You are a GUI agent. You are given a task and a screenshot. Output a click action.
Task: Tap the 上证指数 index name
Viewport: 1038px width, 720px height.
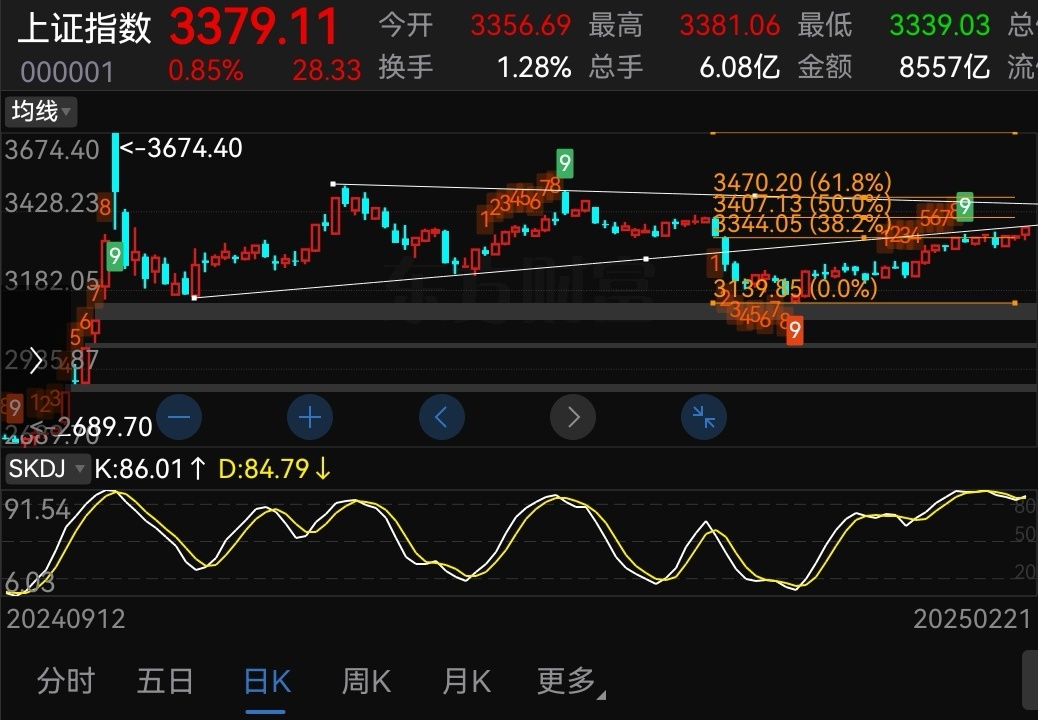85,28
